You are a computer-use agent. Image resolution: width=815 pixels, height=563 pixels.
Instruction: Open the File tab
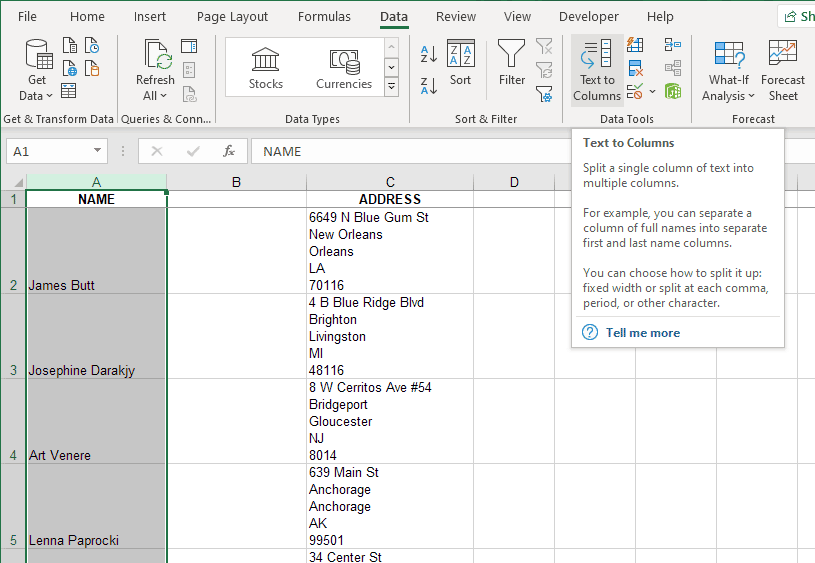(x=27, y=17)
